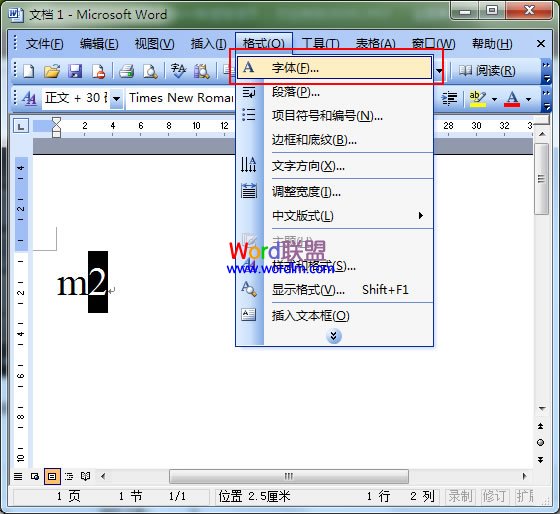
Task: Switch to Web Layout view icon
Action: click(x=35, y=476)
